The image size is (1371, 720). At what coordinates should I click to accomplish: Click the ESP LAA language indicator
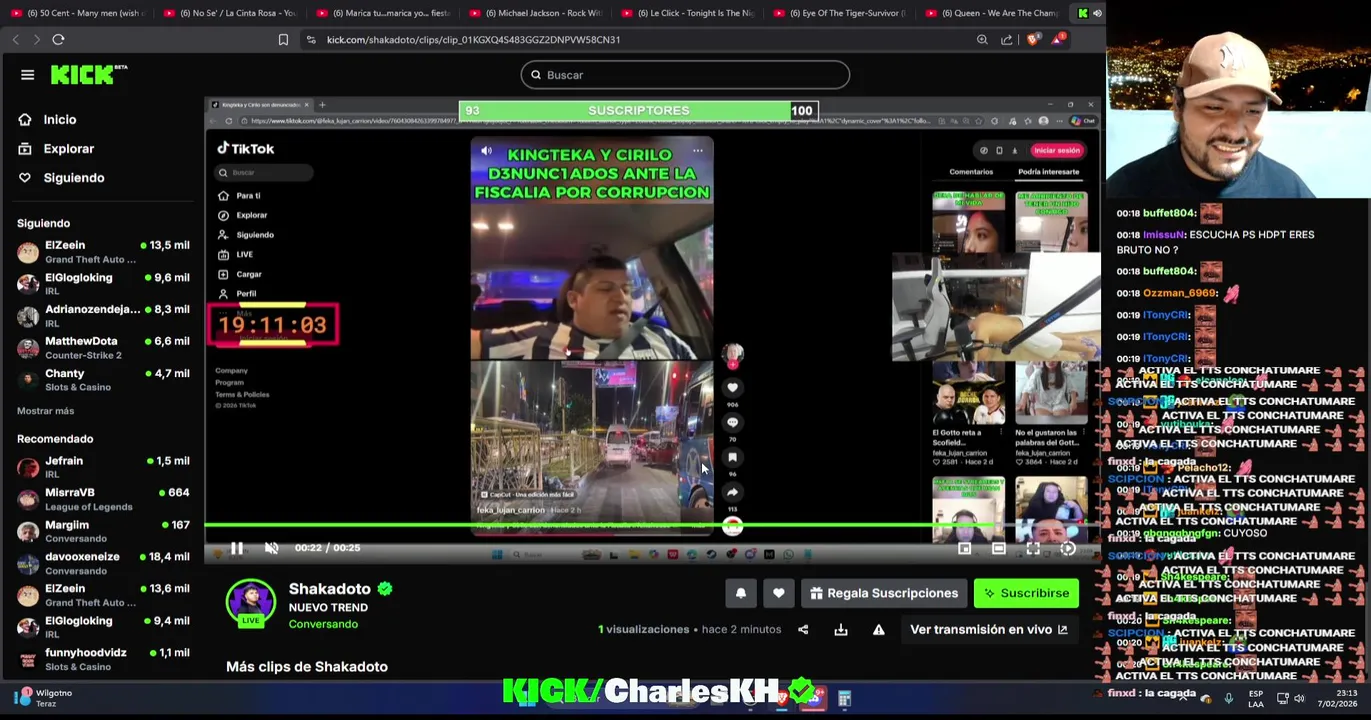1255,698
